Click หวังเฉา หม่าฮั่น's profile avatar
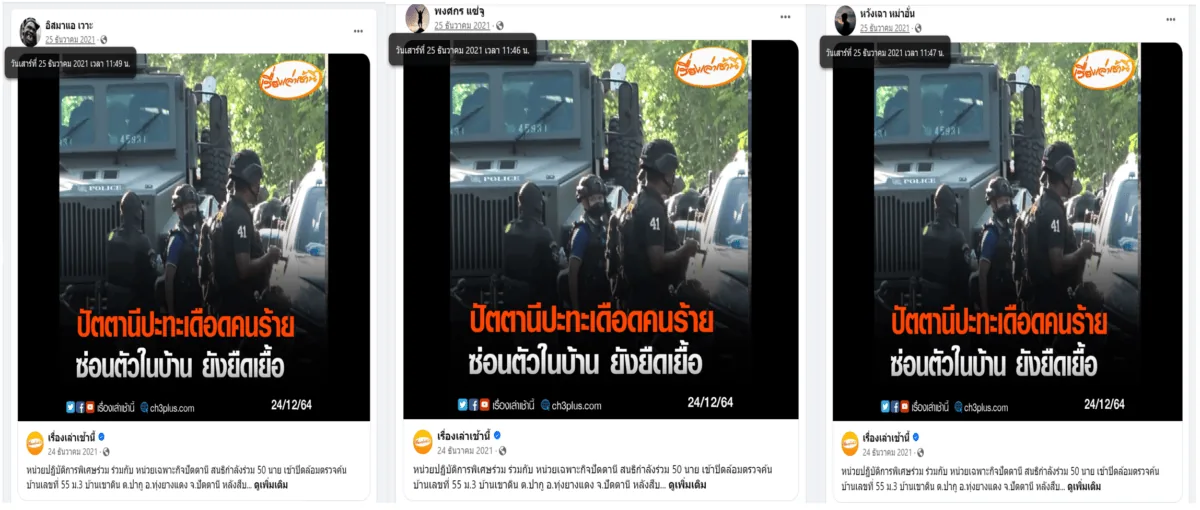 845,20
